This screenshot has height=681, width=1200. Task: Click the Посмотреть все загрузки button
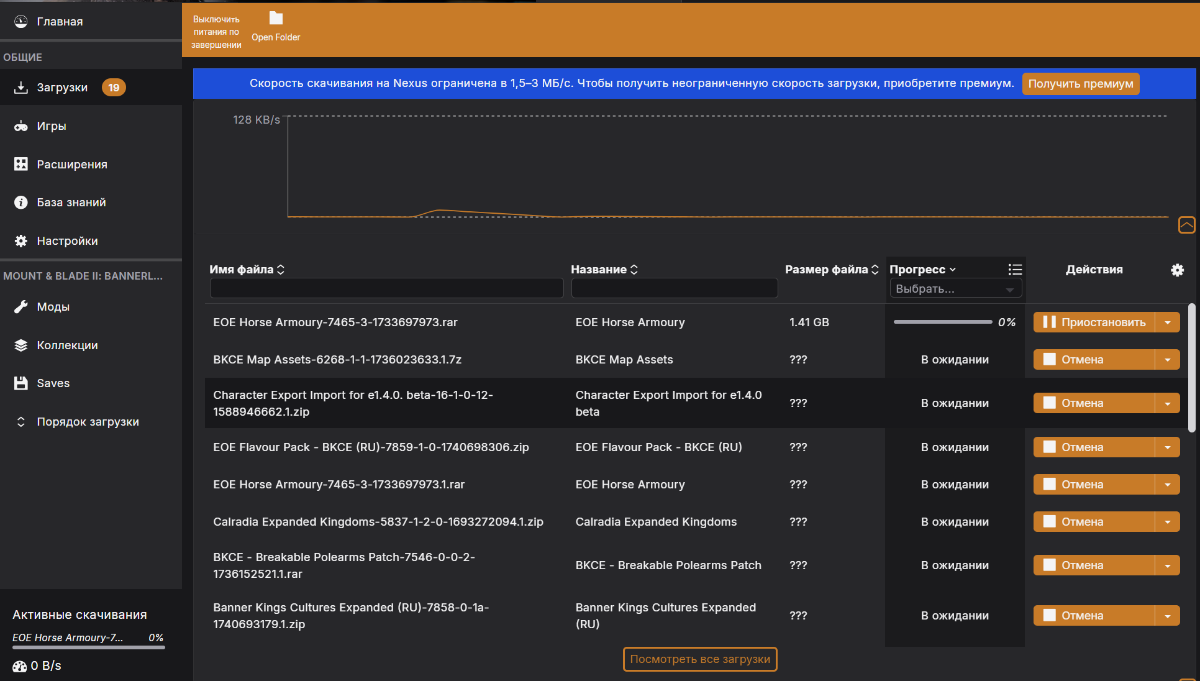tap(700, 659)
